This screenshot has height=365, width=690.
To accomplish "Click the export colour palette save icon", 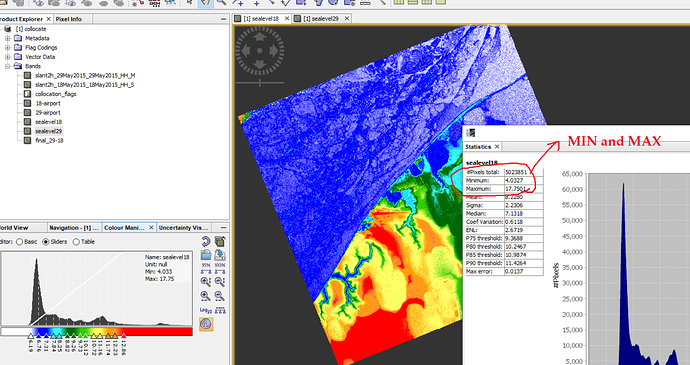I will pos(220,254).
